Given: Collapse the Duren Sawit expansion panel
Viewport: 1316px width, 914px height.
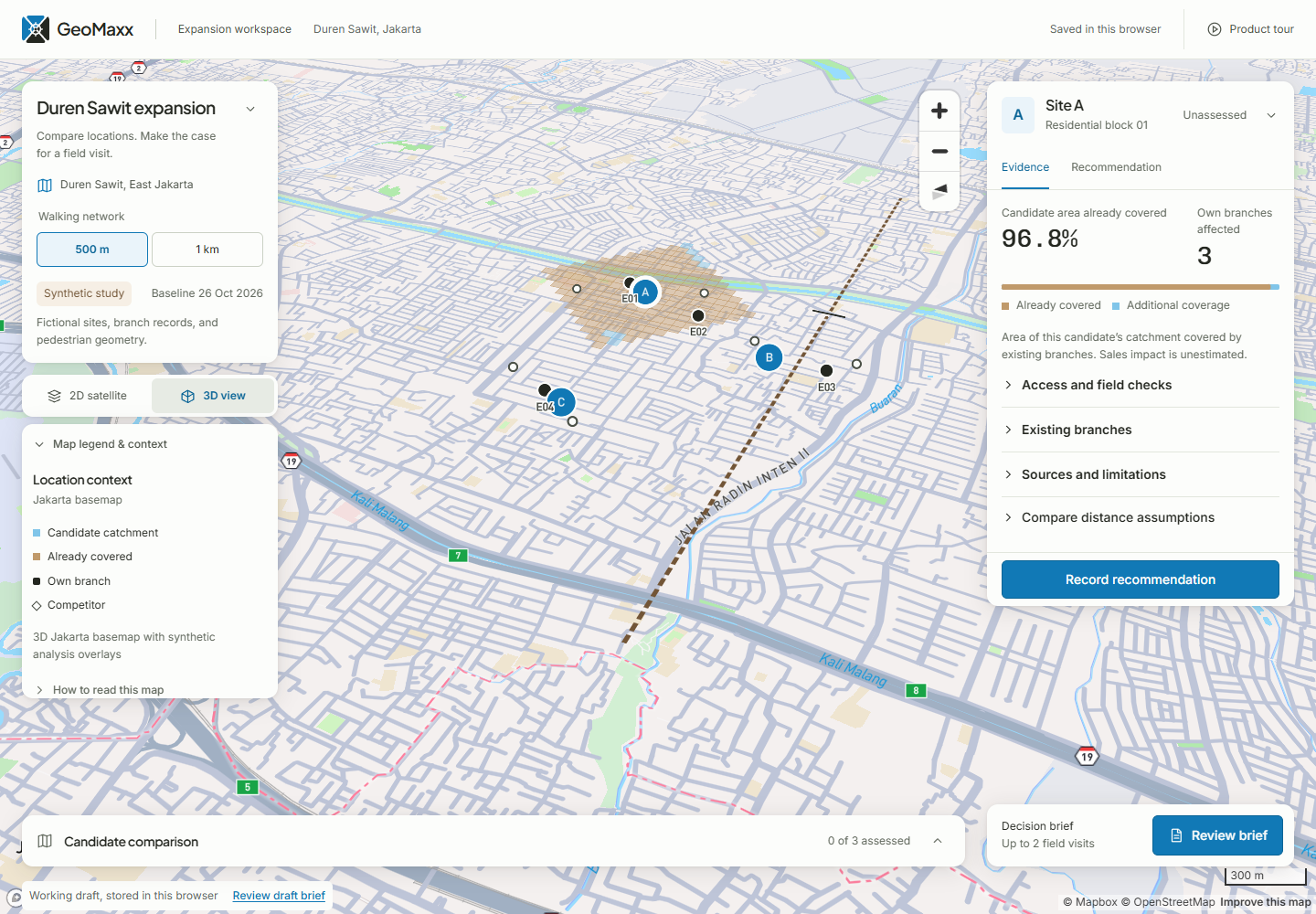Looking at the screenshot, I should pos(250,109).
